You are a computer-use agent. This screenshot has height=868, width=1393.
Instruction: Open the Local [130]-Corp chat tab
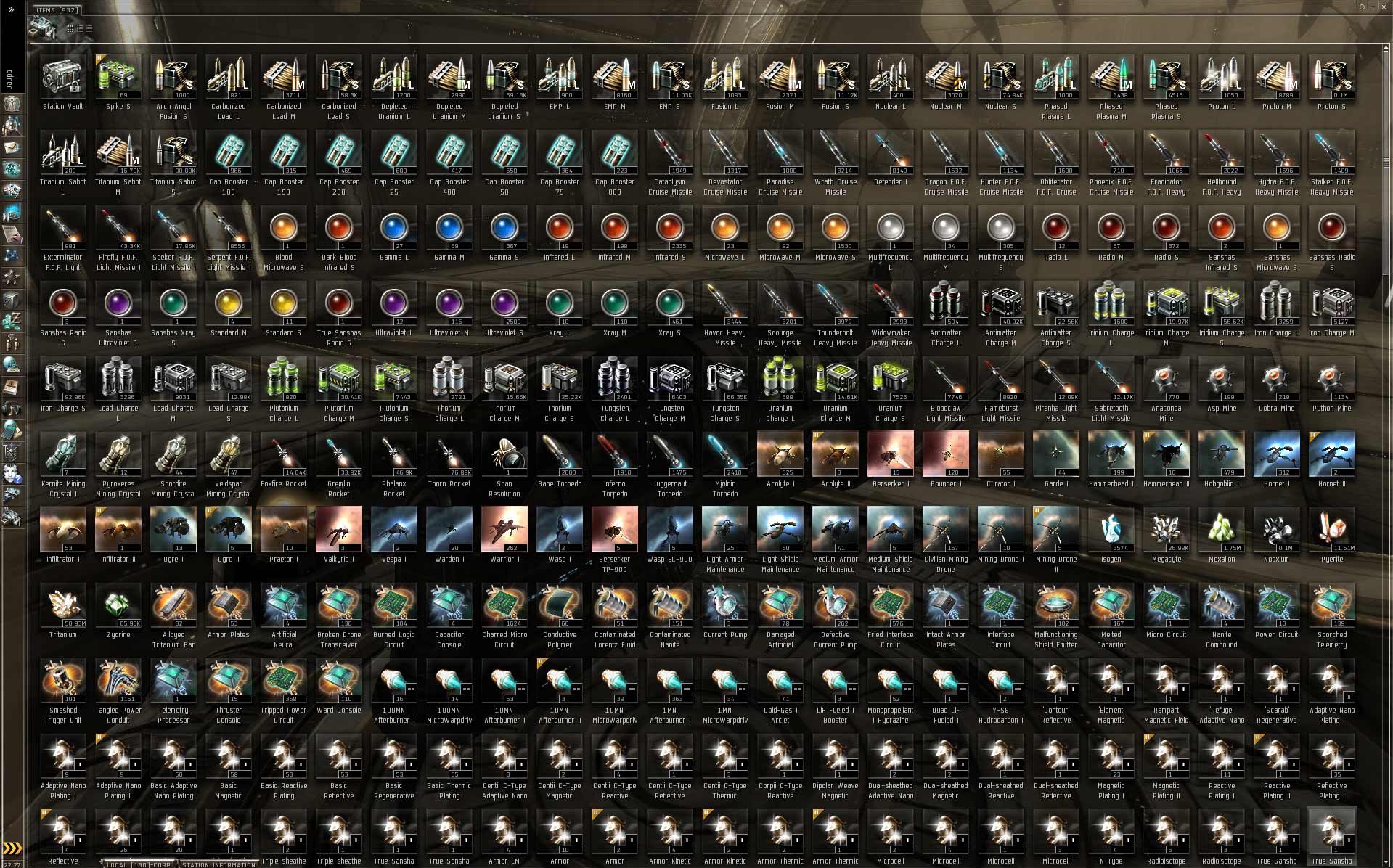(x=138, y=864)
